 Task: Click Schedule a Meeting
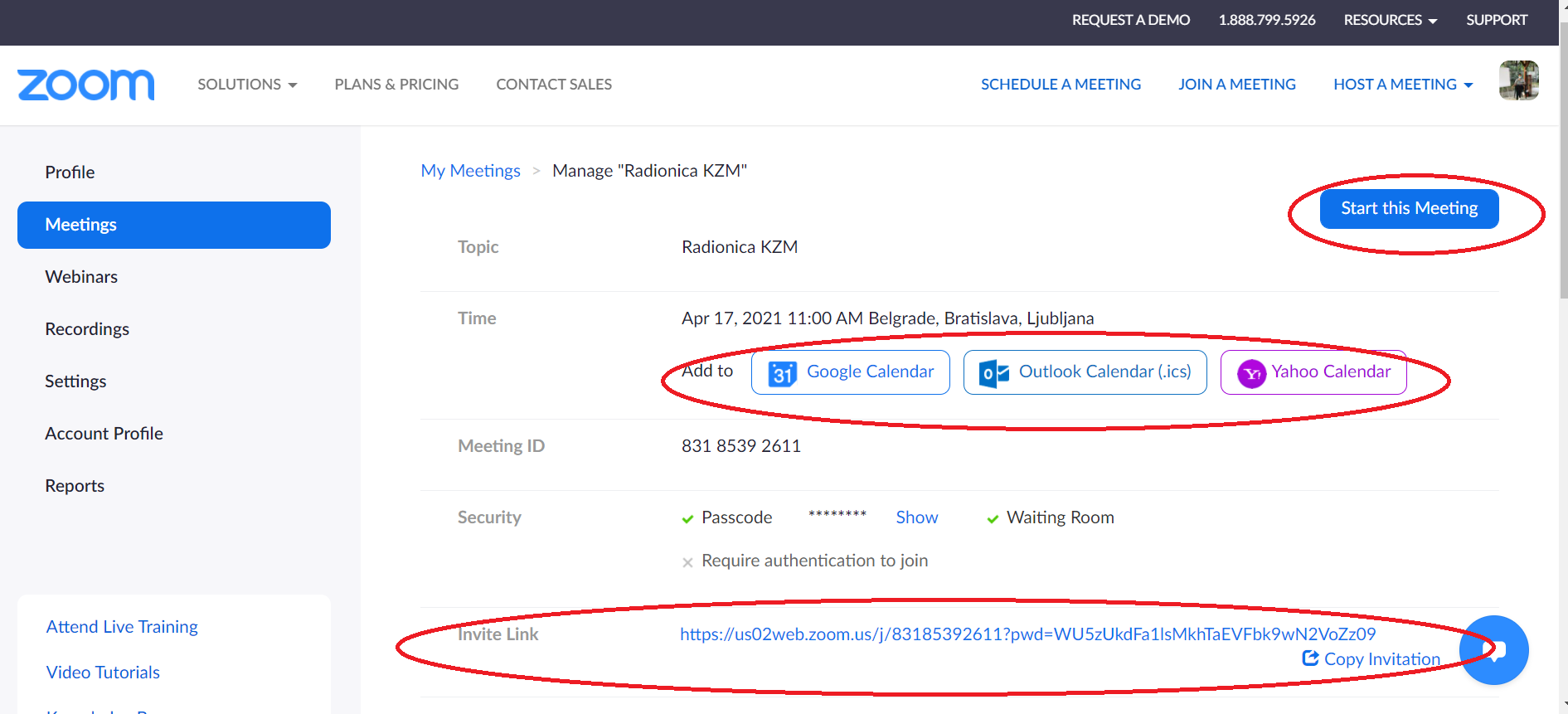pyautogui.click(x=1061, y=85)
